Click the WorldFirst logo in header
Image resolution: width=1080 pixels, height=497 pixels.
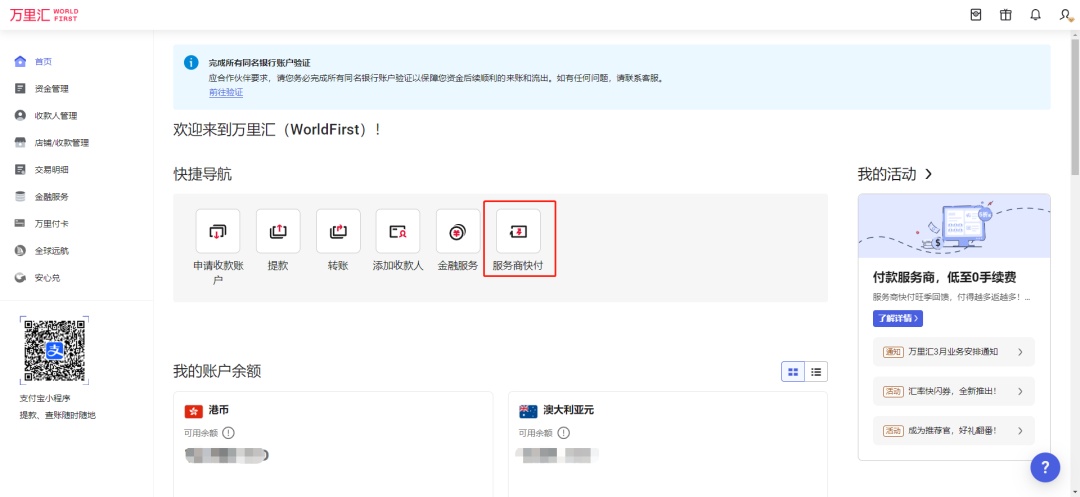43,15
